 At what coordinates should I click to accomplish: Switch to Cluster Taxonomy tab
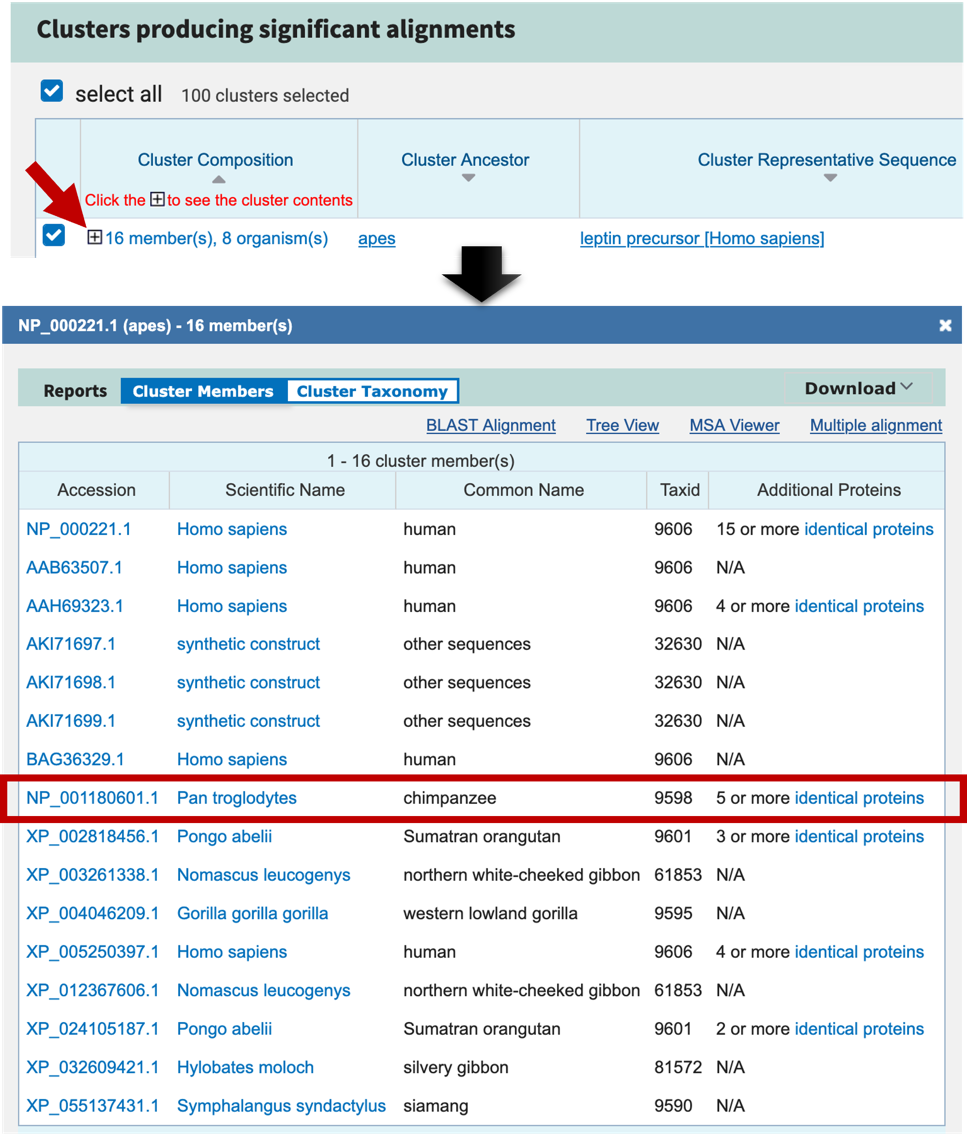(x=372, y=391)
